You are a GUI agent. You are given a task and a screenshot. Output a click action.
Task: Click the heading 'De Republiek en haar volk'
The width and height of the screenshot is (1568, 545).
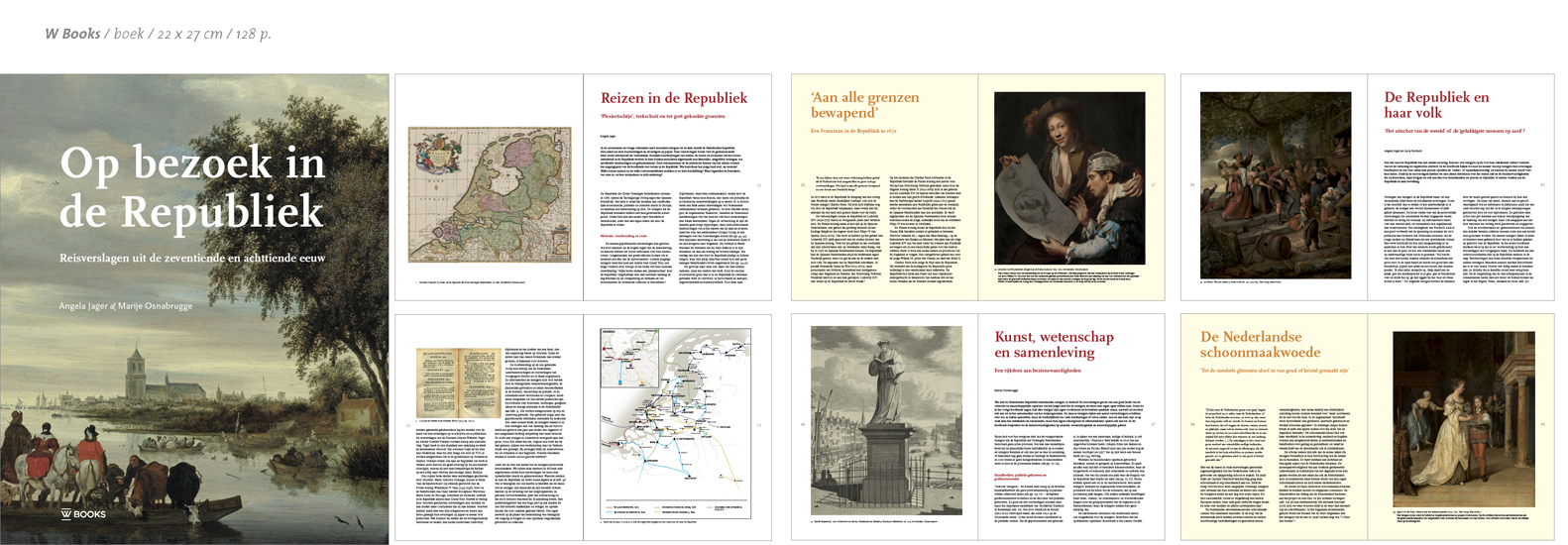[1436, 105]
